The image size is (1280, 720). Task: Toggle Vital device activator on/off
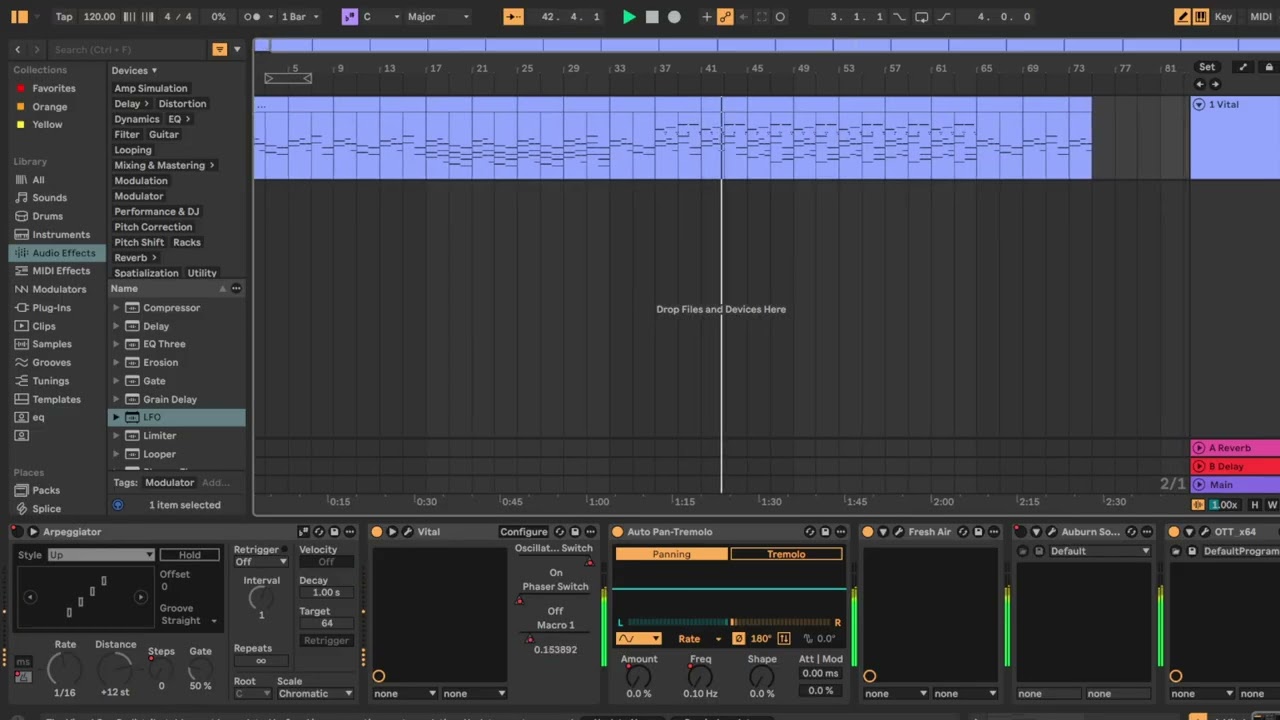(377, 532)
